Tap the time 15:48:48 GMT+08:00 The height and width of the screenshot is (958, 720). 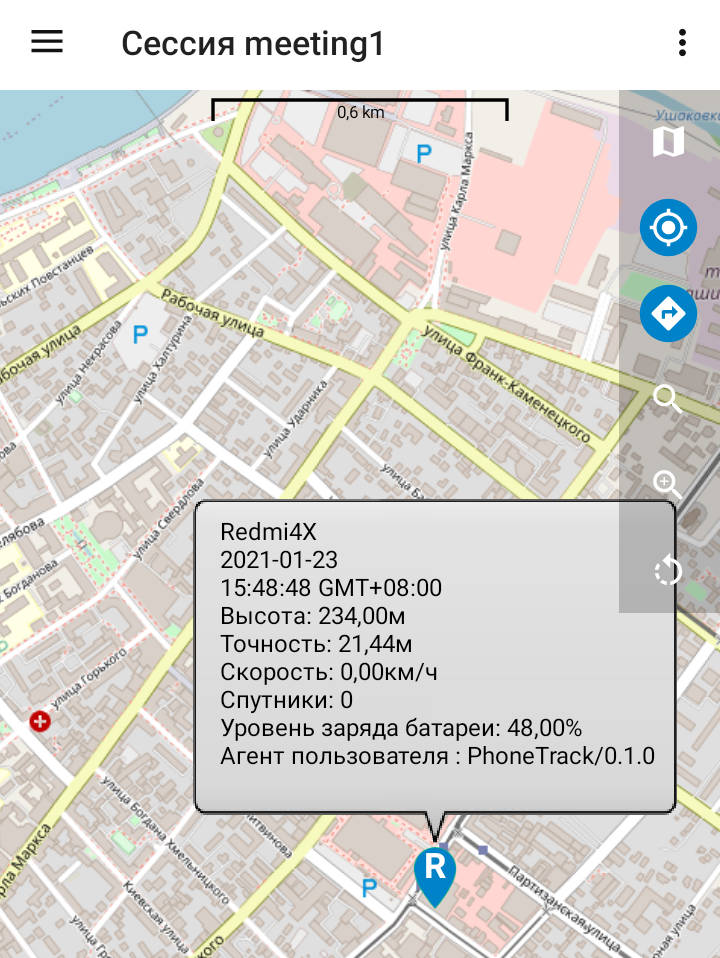331,588
